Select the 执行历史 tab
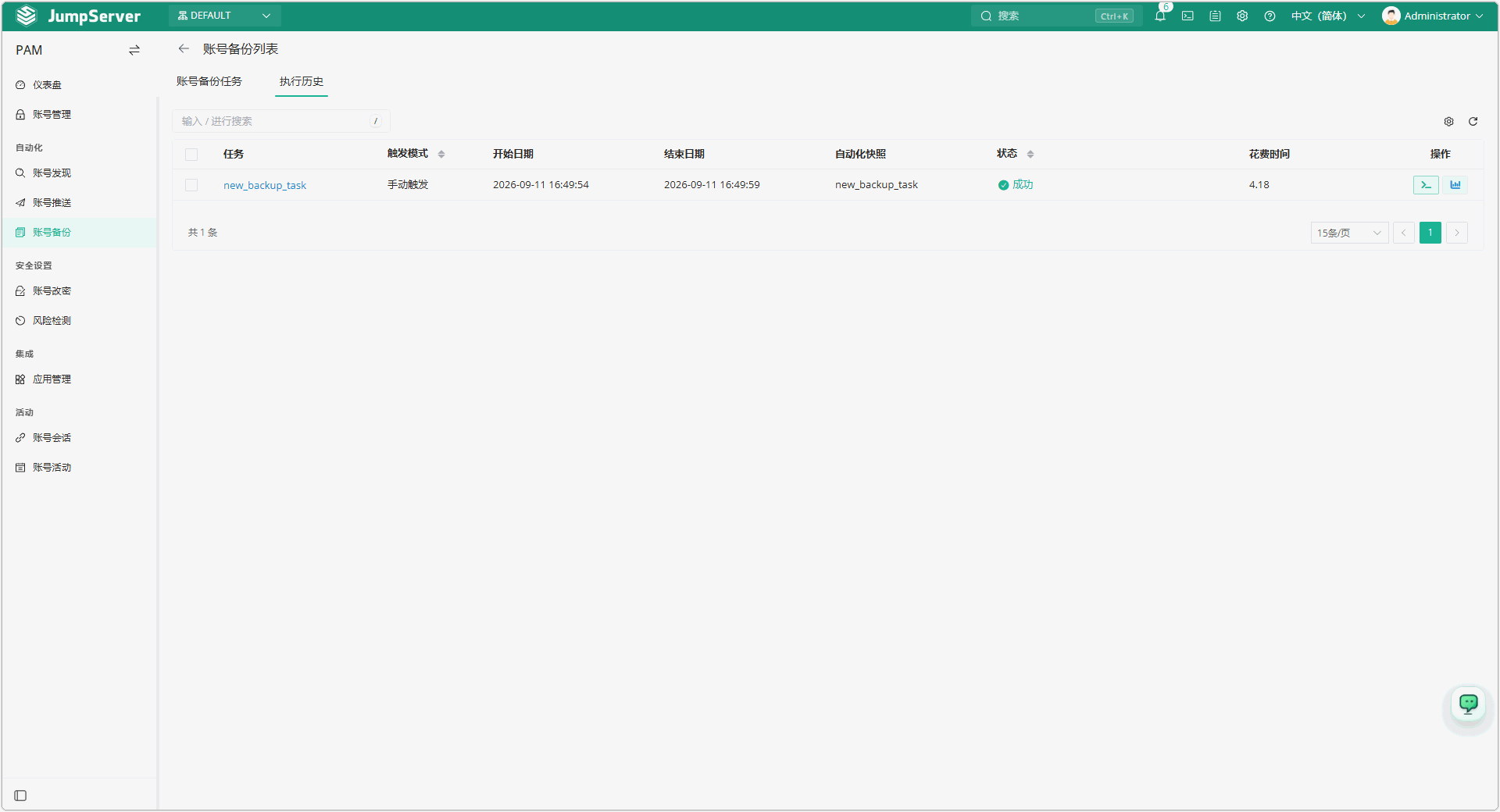The image size is (1500, 812). [x=302, y=81]
